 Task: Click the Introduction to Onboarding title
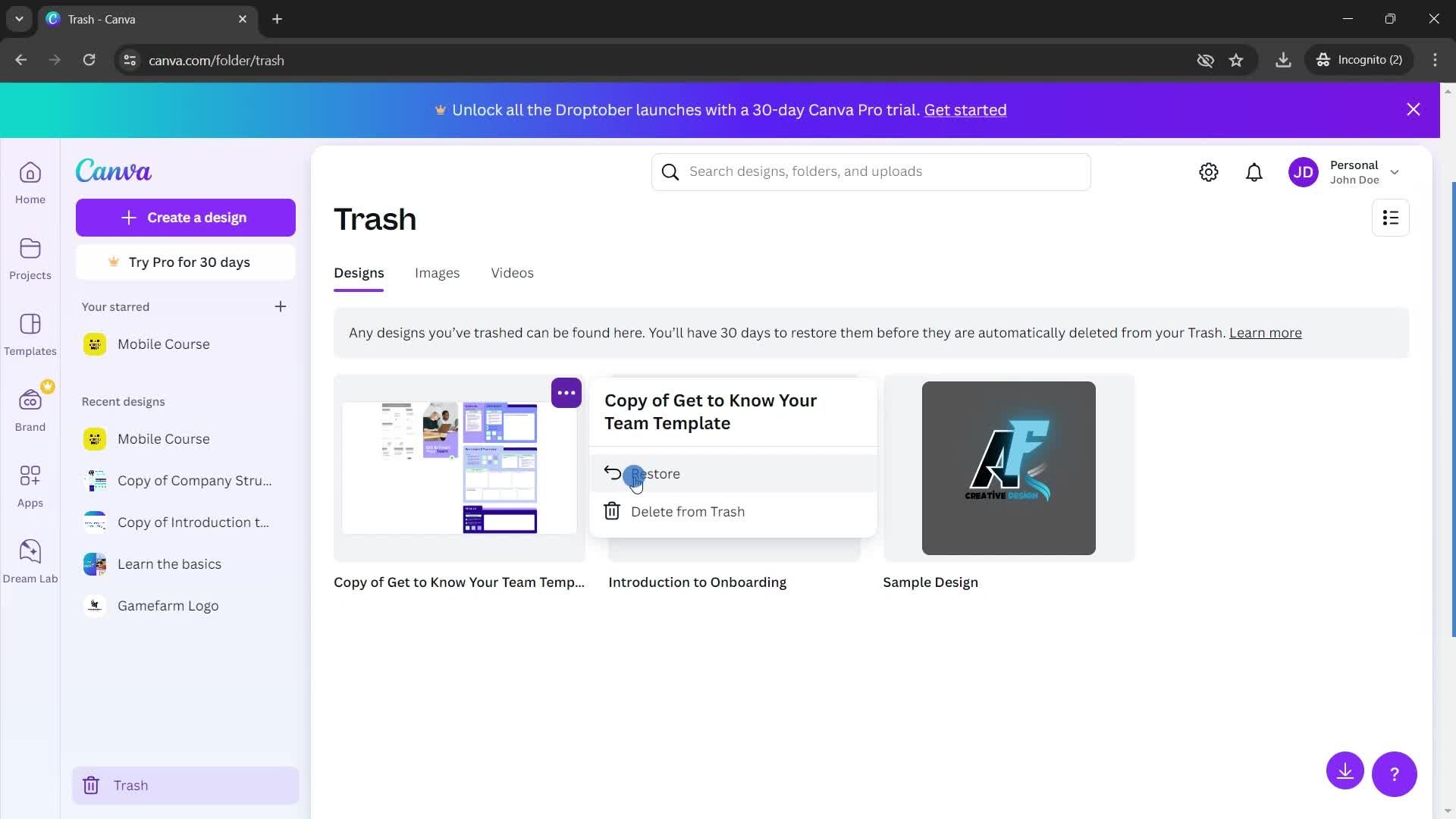pos(697,582)
